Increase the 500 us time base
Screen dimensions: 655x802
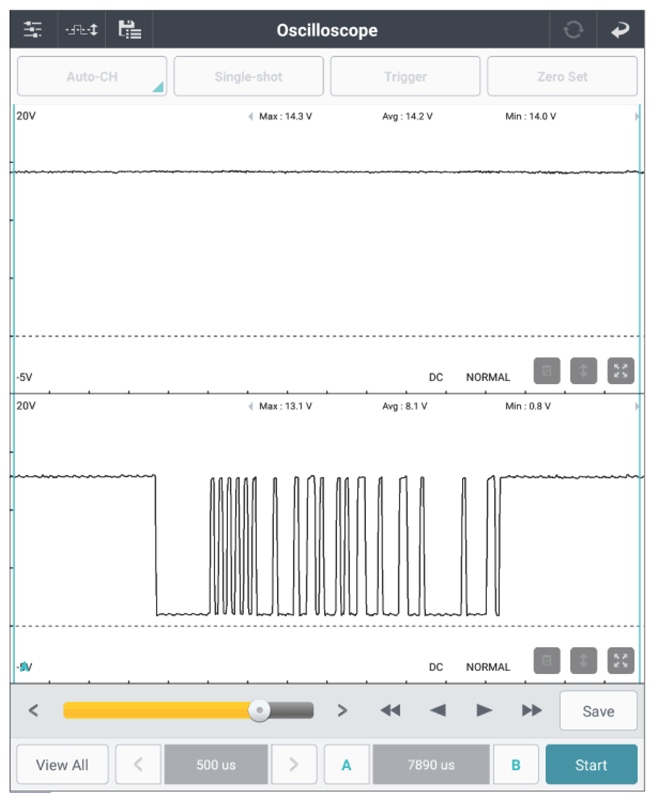[x=294, y=765]
